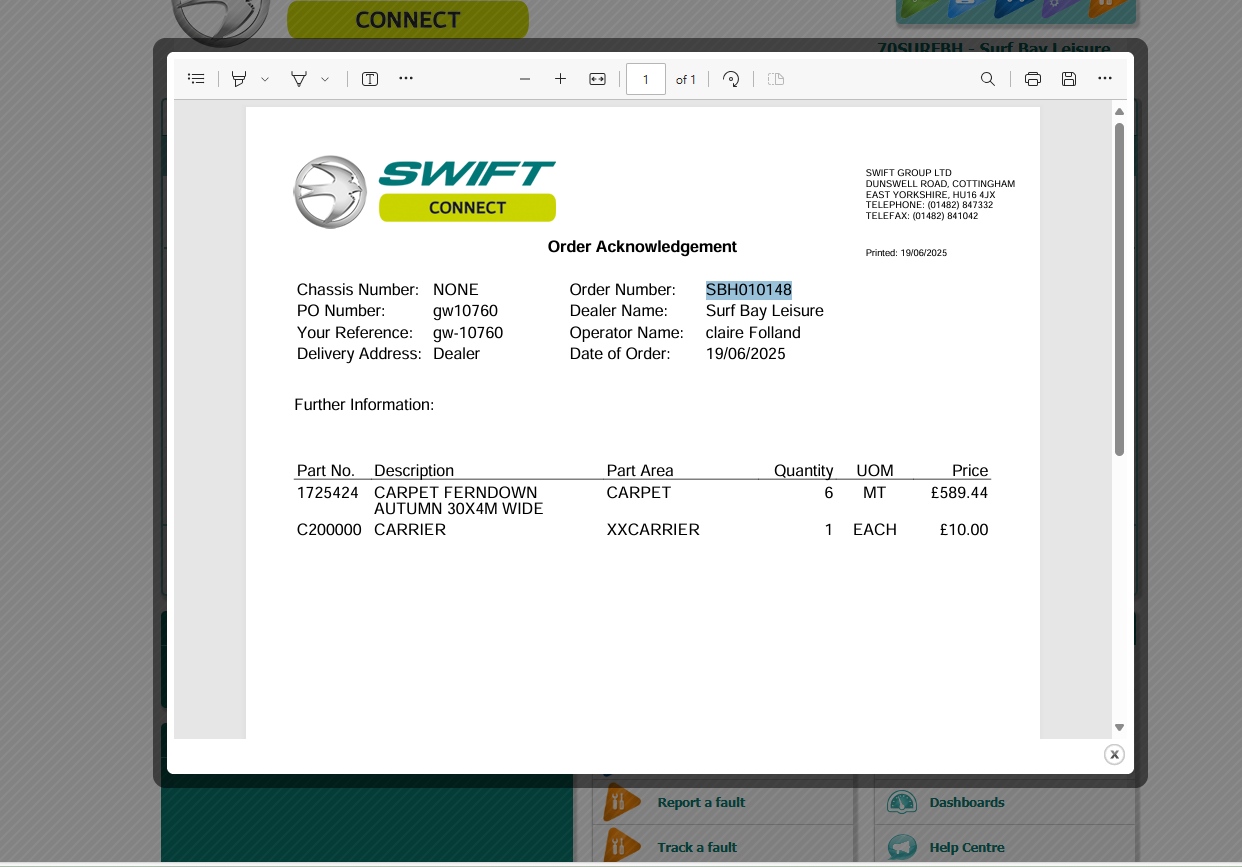Screen dimensions: 1242x867
Task: Save the PDF document
Action: point(1069,79)
